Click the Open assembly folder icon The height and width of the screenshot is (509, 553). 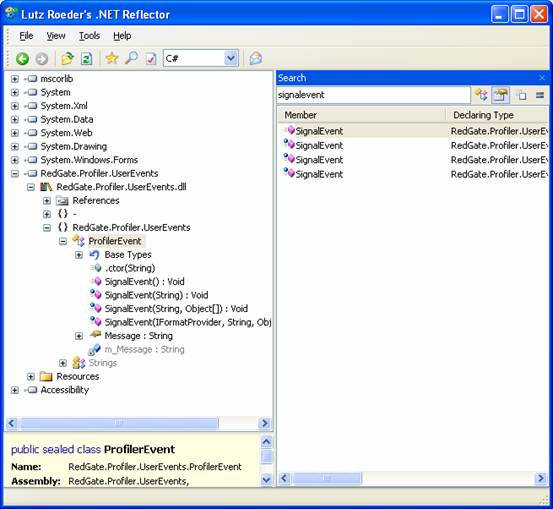coord(67,58)
